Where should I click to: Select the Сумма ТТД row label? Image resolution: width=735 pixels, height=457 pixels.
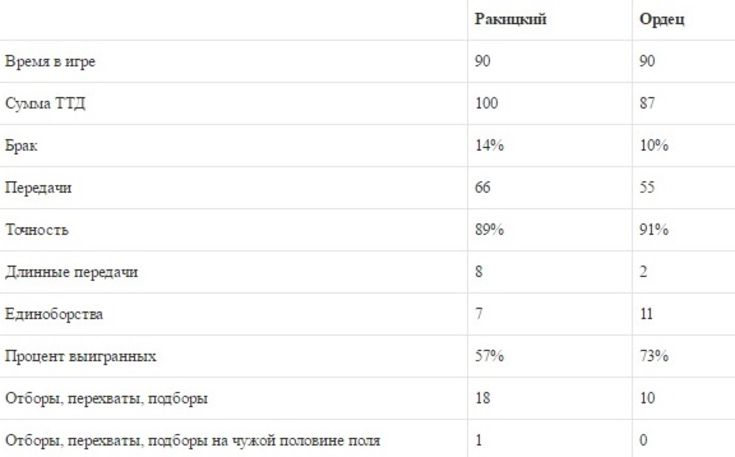45,103
